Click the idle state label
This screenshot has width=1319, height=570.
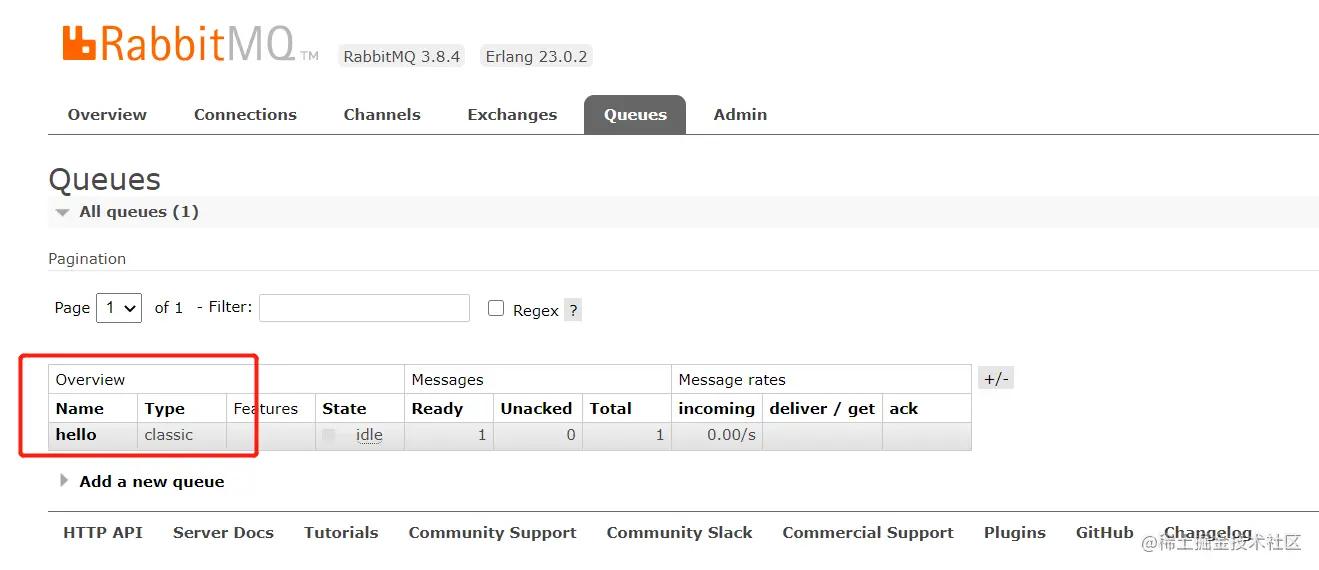pos(369,435)
